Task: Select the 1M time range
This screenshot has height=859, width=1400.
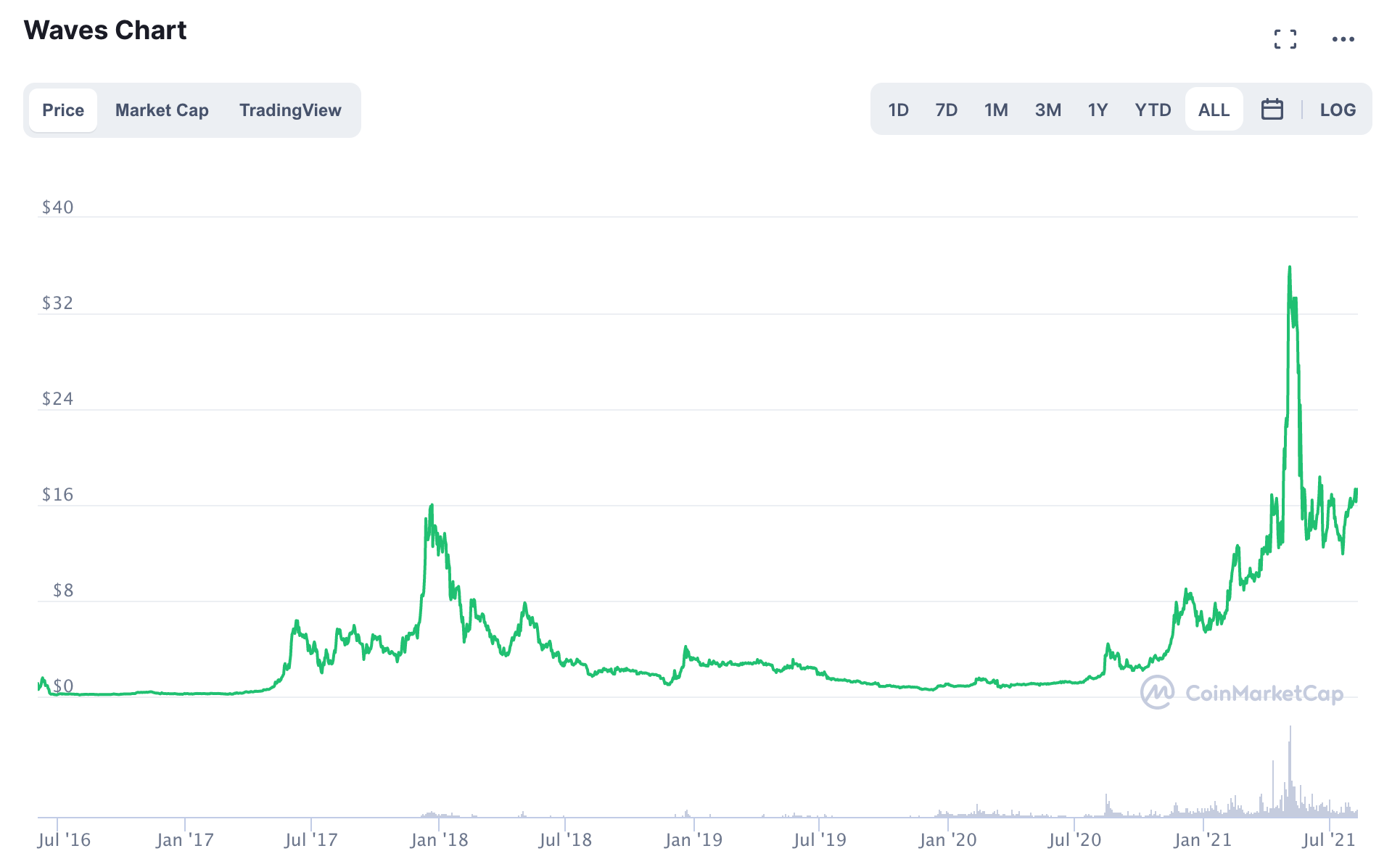Action: point(996,110)
